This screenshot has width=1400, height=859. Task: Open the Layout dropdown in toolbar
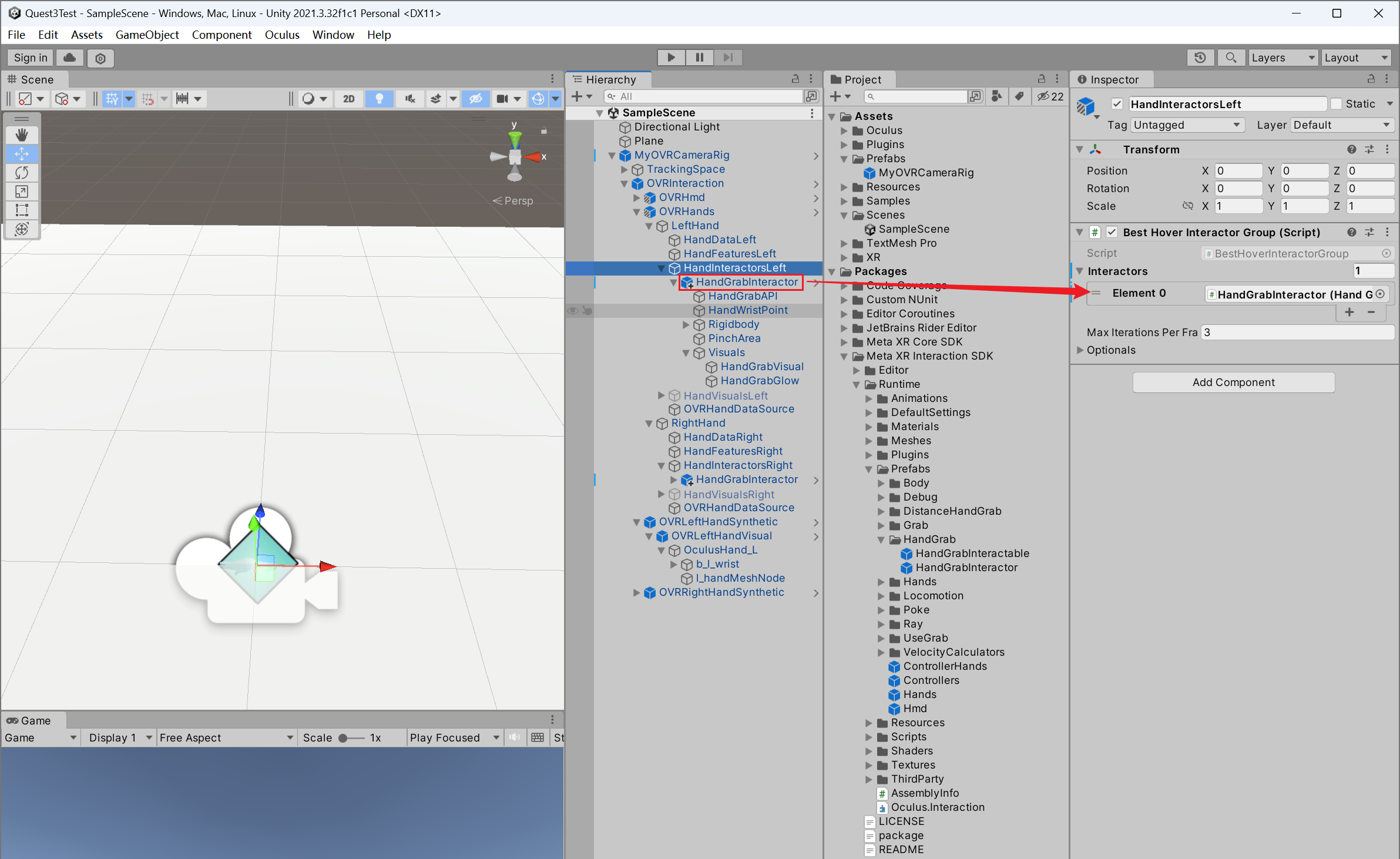1356,58
